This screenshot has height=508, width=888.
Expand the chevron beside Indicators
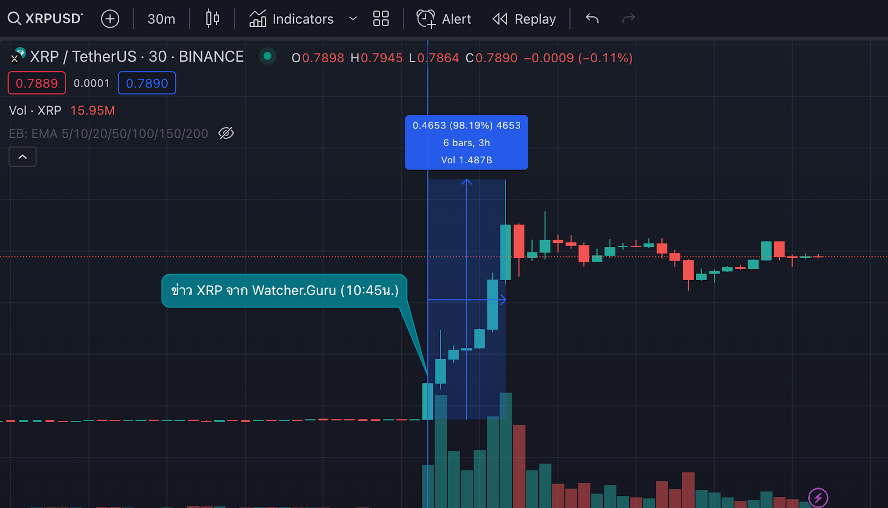point(353,19)
